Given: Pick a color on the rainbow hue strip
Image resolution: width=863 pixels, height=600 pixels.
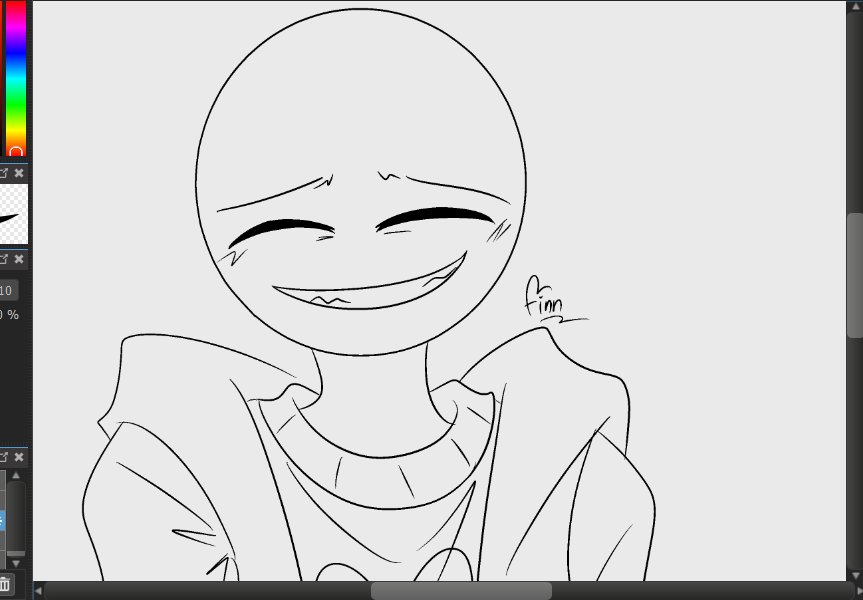Looking at the screenshot, I should (x=16, y=77).
